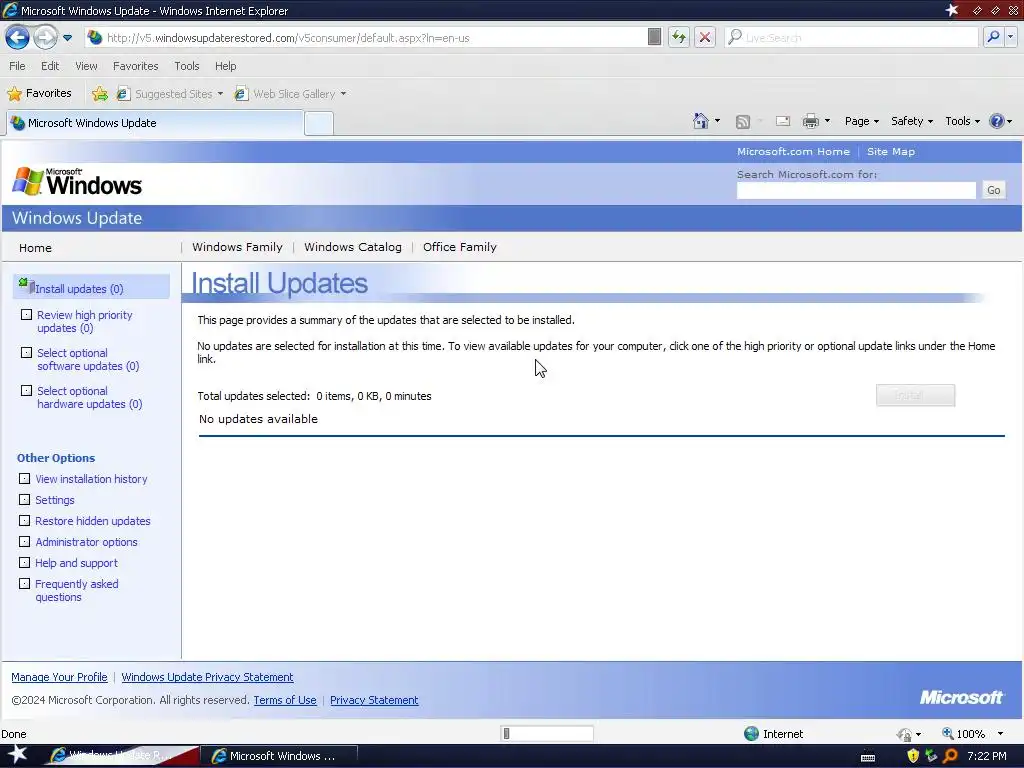
Task: Click the Print icon
Action: (810, 121)
